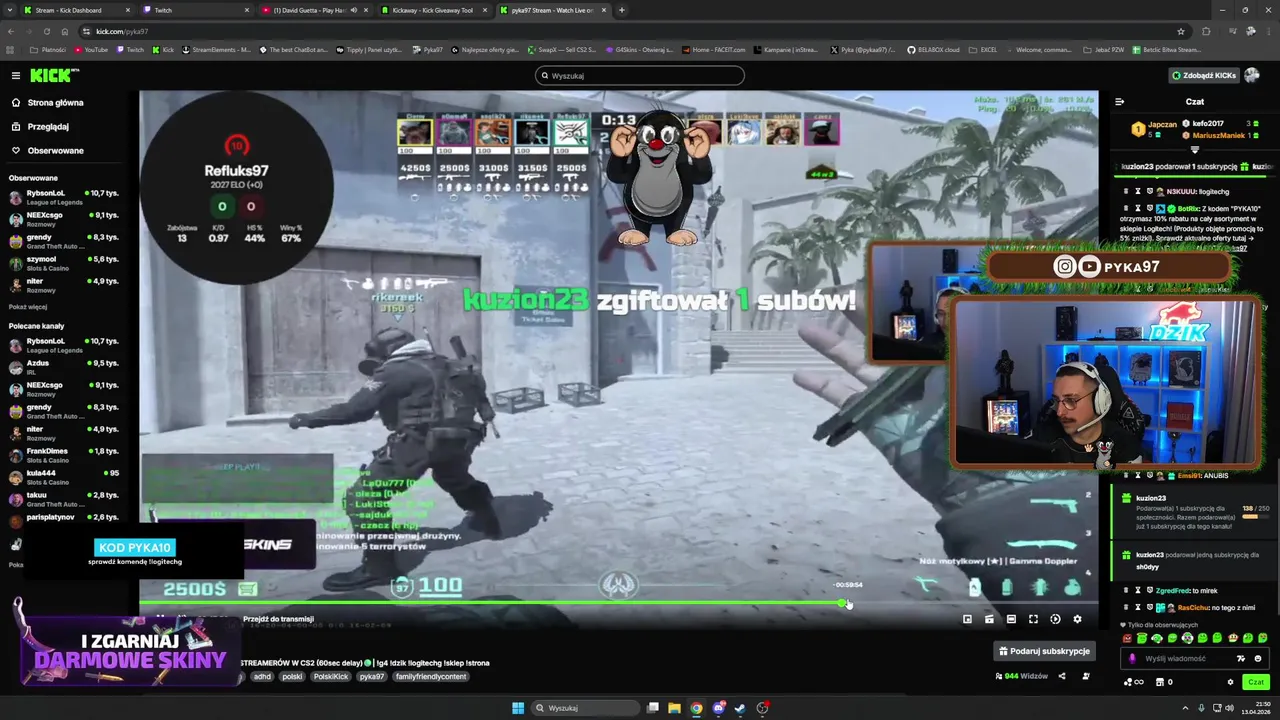This screenshot has height=720, width=1280.
Task: Bookmark this page with star icon
Action: click(1181, 31)
